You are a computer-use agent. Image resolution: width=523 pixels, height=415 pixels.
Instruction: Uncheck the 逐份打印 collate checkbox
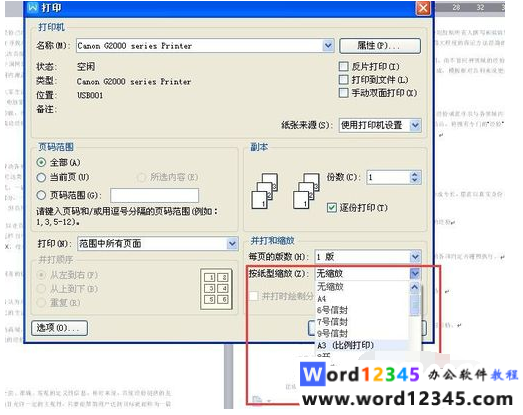(x=332, y=208)
